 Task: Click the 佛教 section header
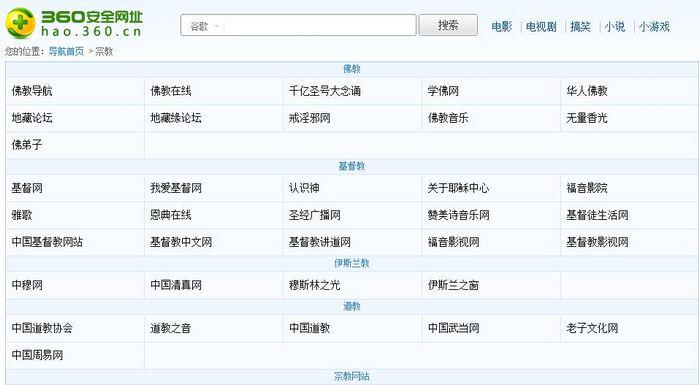[x=351, y=69]
